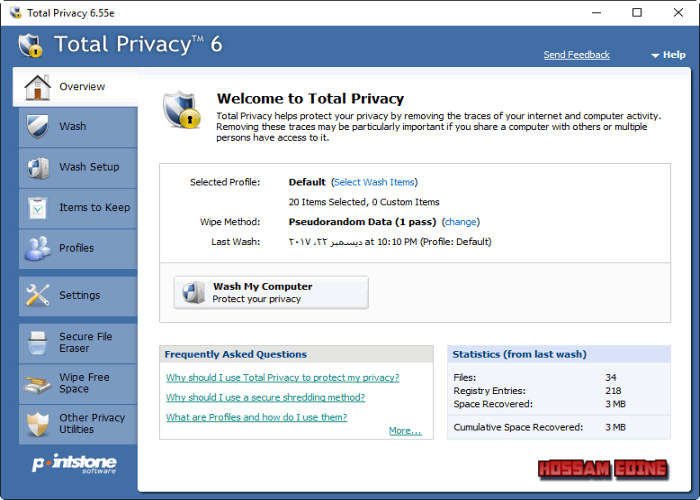Image resolution: width=700 pixels, height=500 pixels.
Task: Click 'Frequently Asked Questions' header
Action: [235, 354]
